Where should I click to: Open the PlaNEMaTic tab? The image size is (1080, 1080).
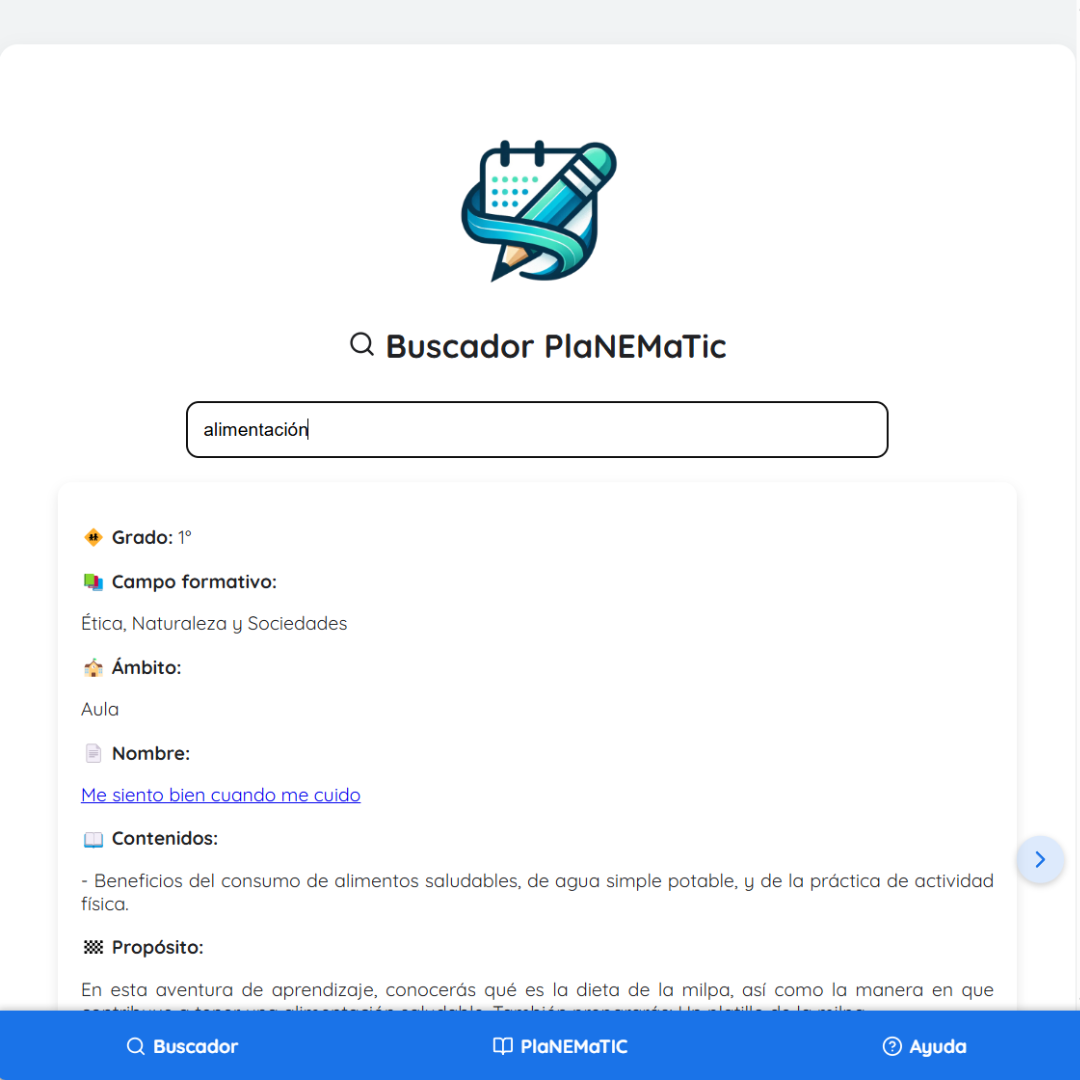[563, 1046]
